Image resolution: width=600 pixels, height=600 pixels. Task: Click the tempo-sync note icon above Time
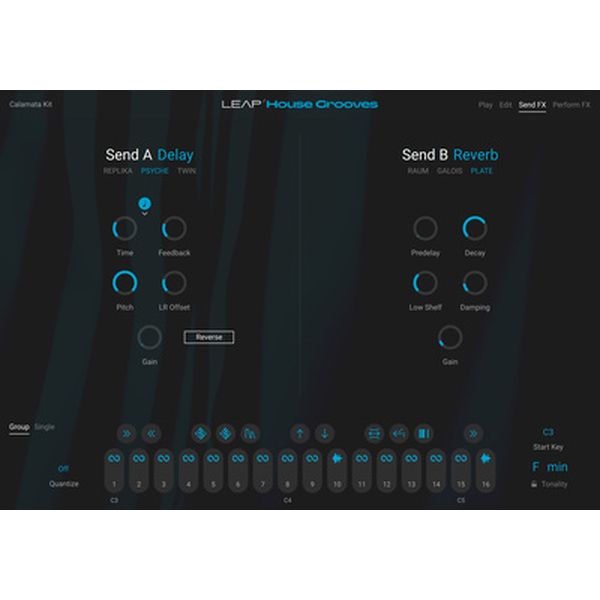(x=146, y=203)
